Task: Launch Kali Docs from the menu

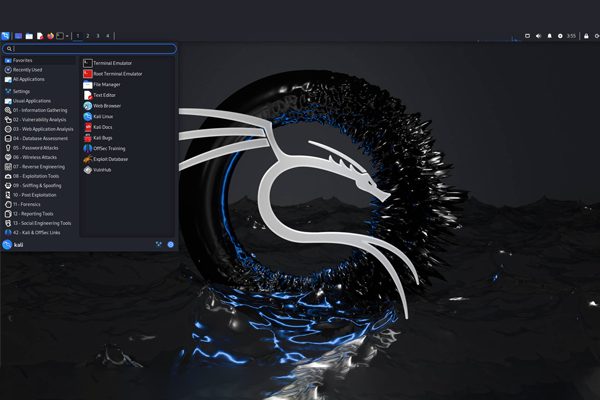Action: [x=105, y=127]
